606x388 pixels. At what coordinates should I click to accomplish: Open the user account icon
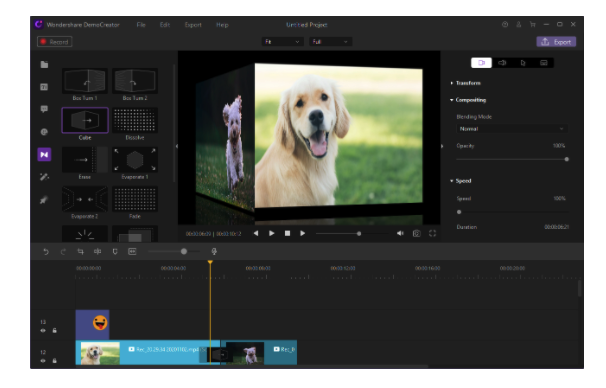pyautogui.click(x=519, y=24)
